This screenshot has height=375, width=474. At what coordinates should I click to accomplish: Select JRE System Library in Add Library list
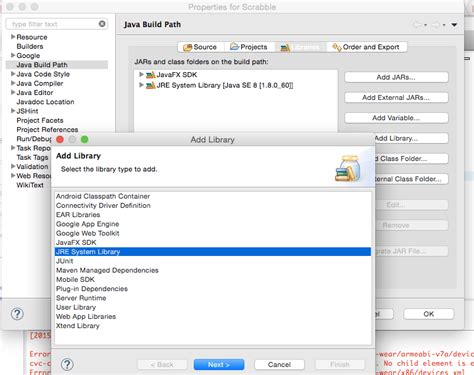coord(213,252)
